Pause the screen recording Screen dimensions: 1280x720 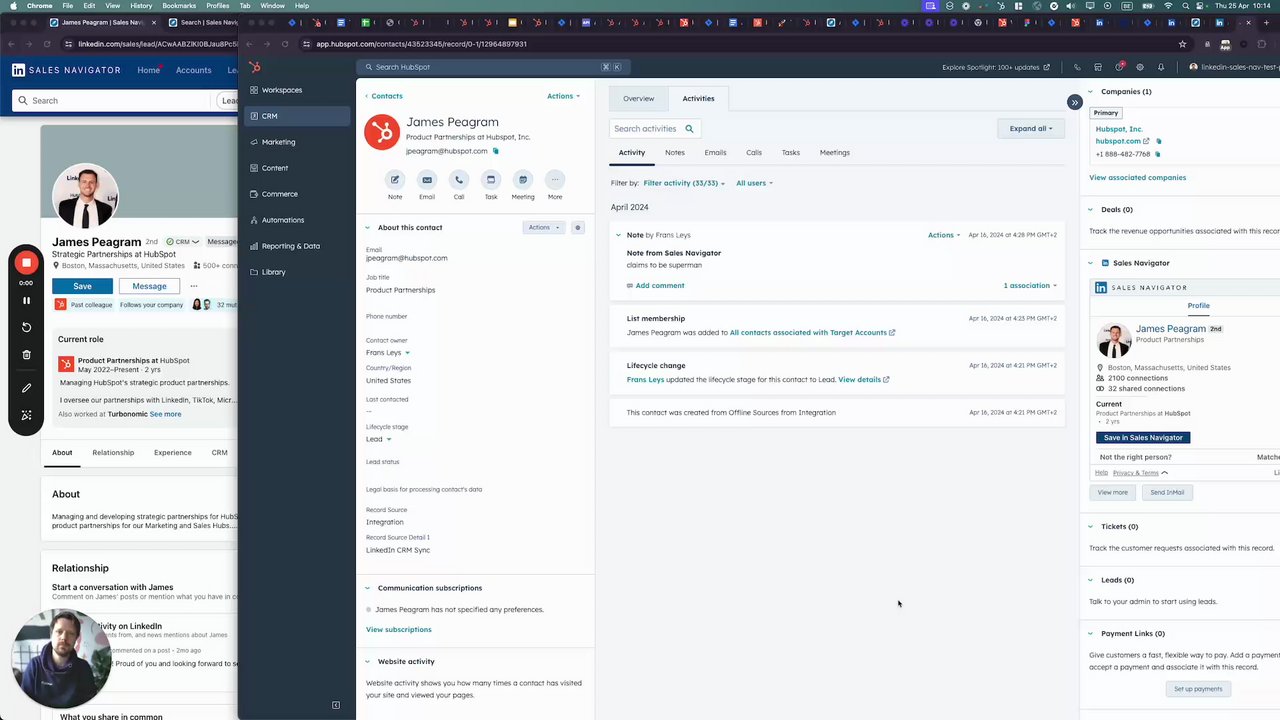[27, 300]
